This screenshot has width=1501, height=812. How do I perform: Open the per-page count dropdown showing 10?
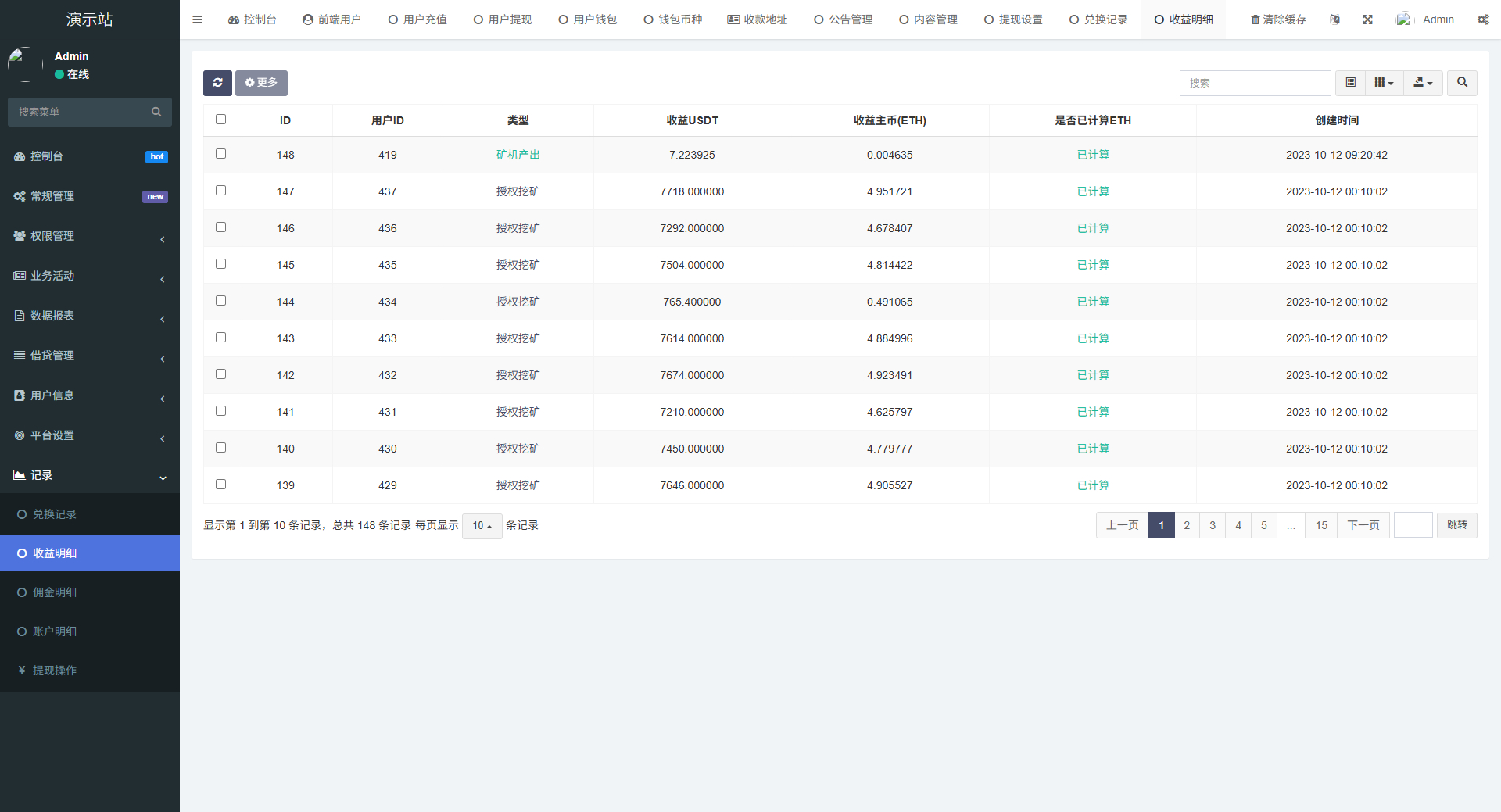pos(482,526)
